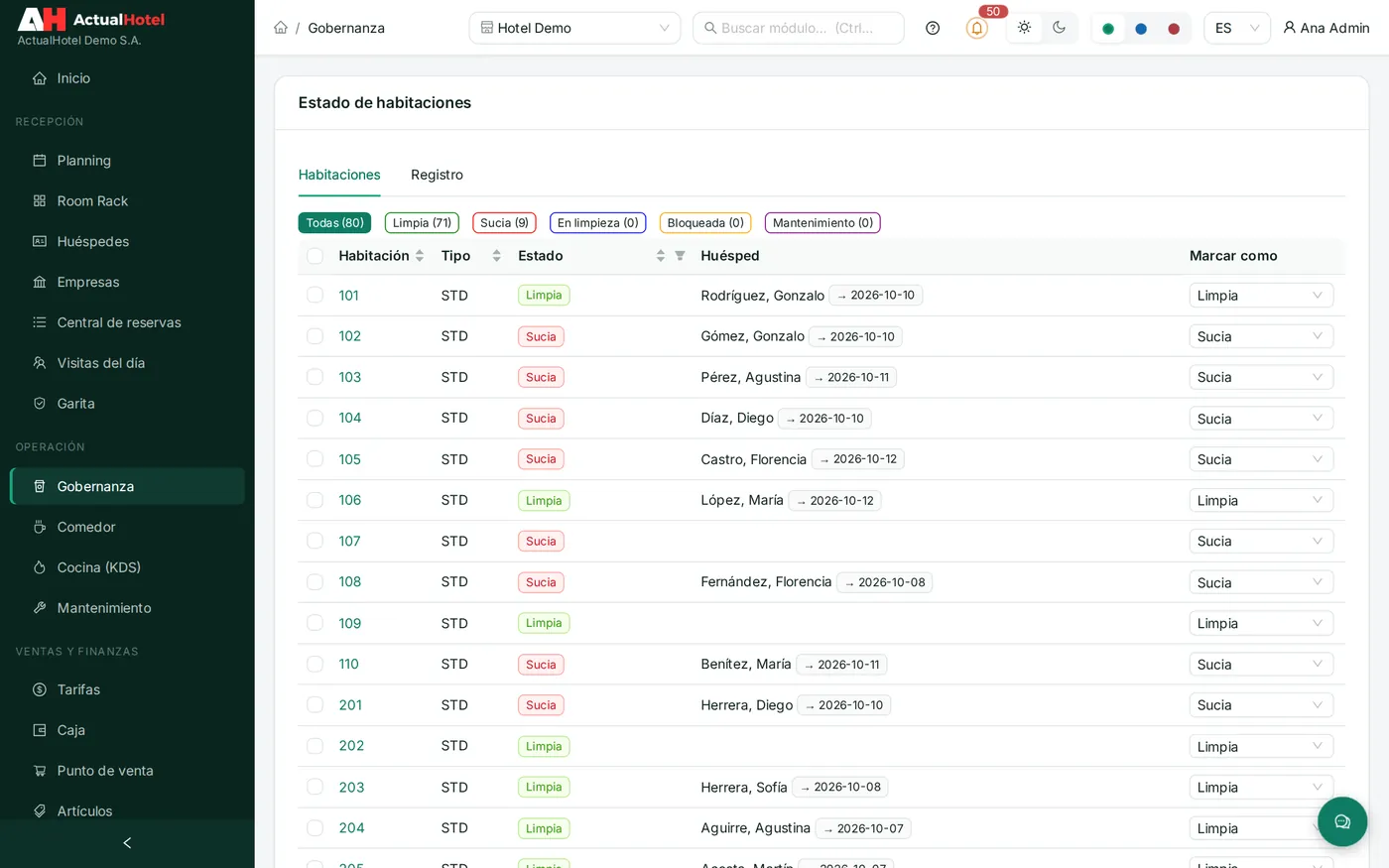The width and height of the screenshot is (1389, 868).
Task: Open notifications bell with 50 badge
Action: (977, 28)
